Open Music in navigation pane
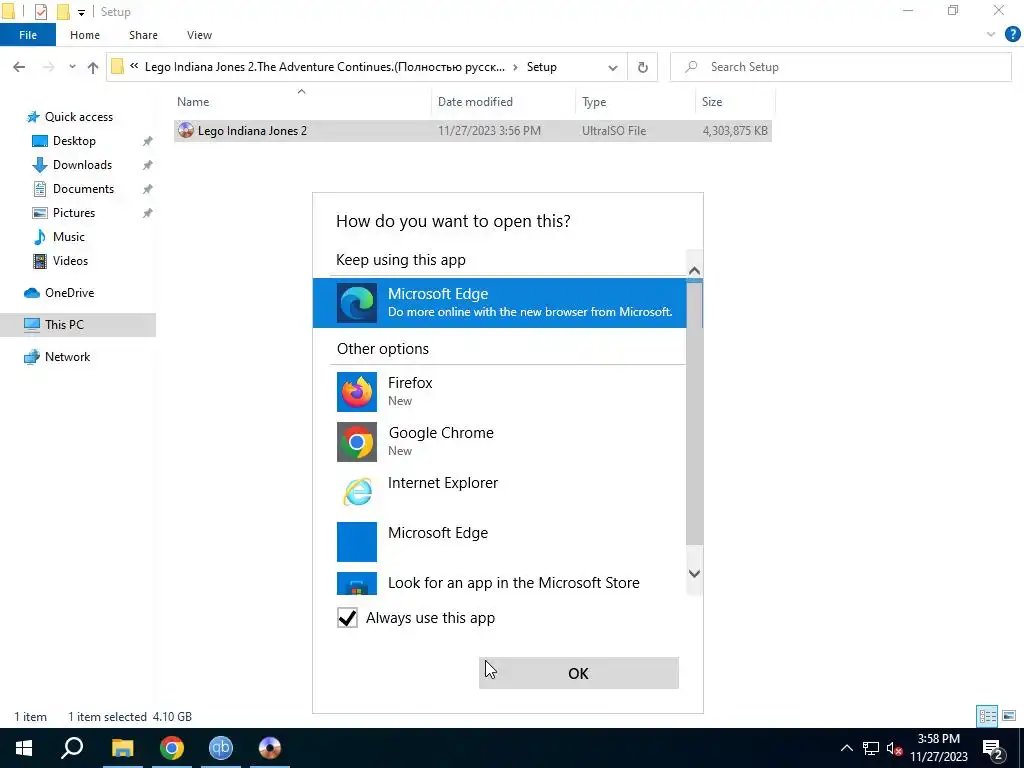Screen dimensions: 1024x768 coord(69,237)
